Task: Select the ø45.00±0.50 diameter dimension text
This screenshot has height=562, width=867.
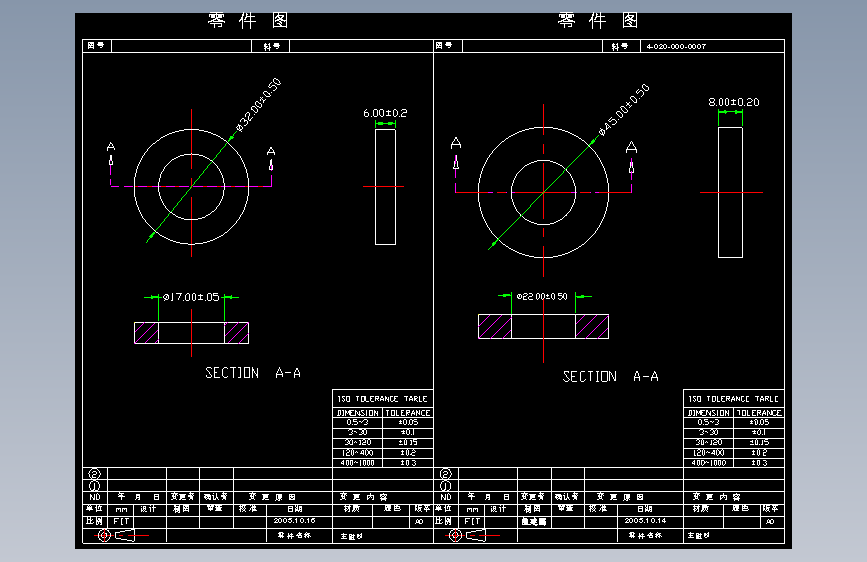Action: (624, 110)
